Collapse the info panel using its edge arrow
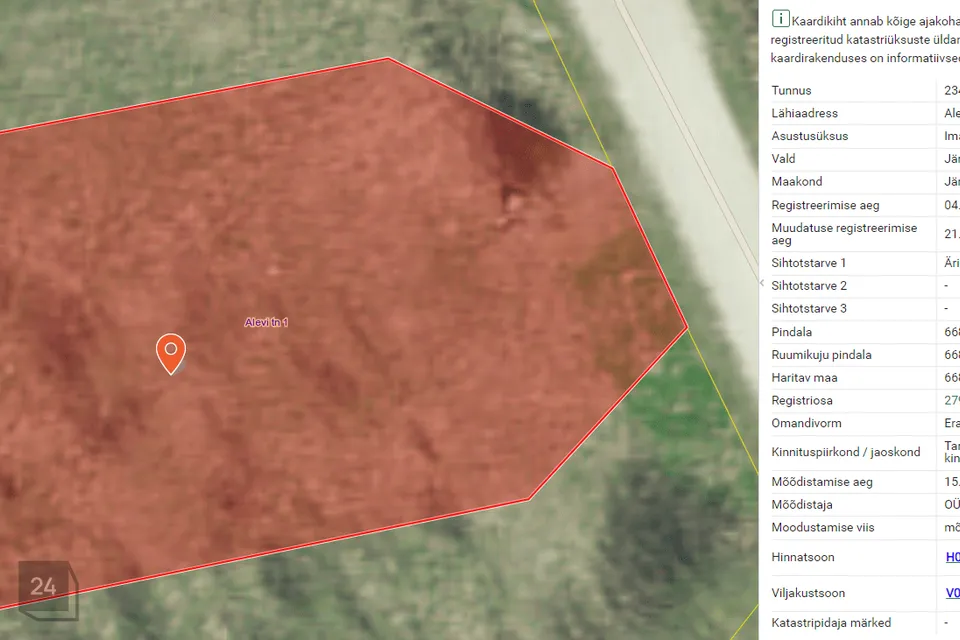Screen dimensions: 960x640 (x=761, y=283)
